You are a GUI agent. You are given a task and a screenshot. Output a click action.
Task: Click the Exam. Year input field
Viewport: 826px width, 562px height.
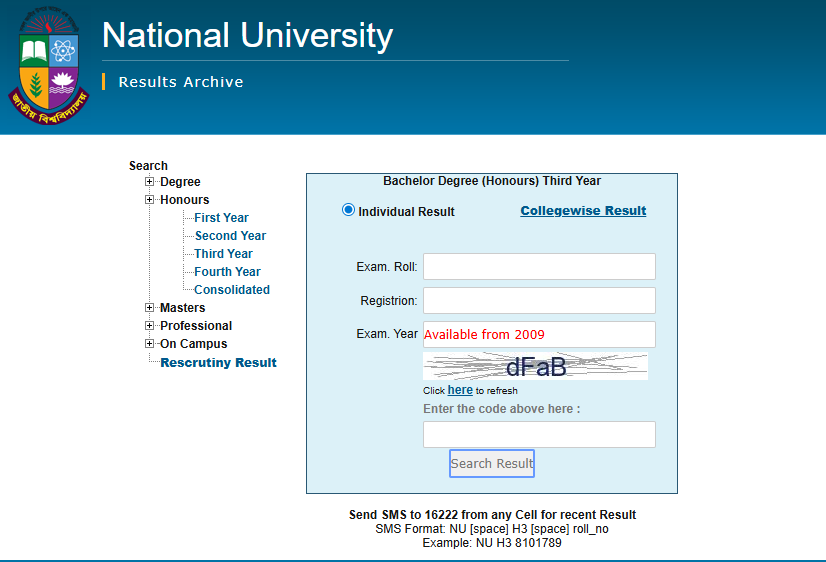coord(539,335)
